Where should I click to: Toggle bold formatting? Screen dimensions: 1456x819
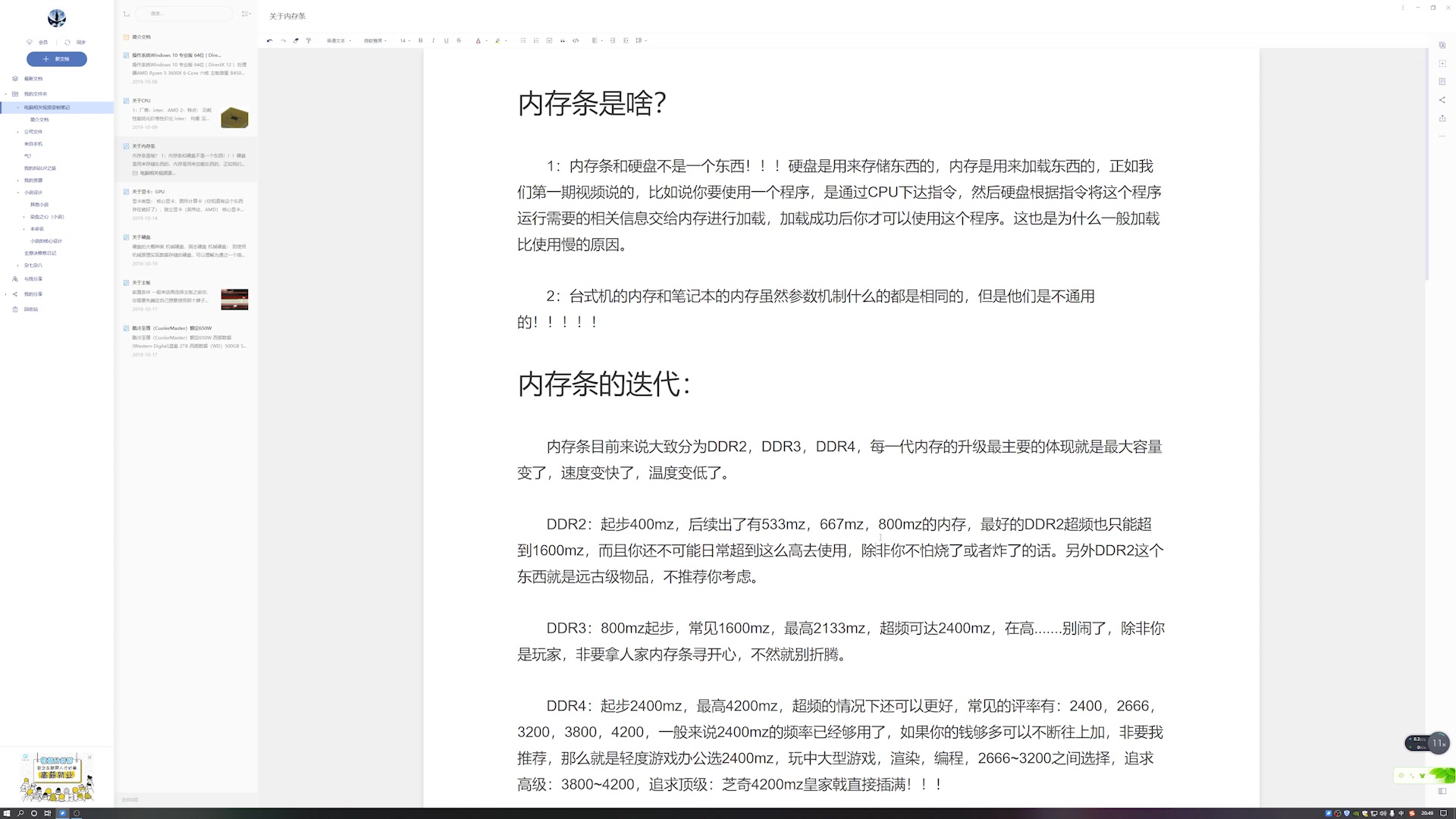pos(420,40)
